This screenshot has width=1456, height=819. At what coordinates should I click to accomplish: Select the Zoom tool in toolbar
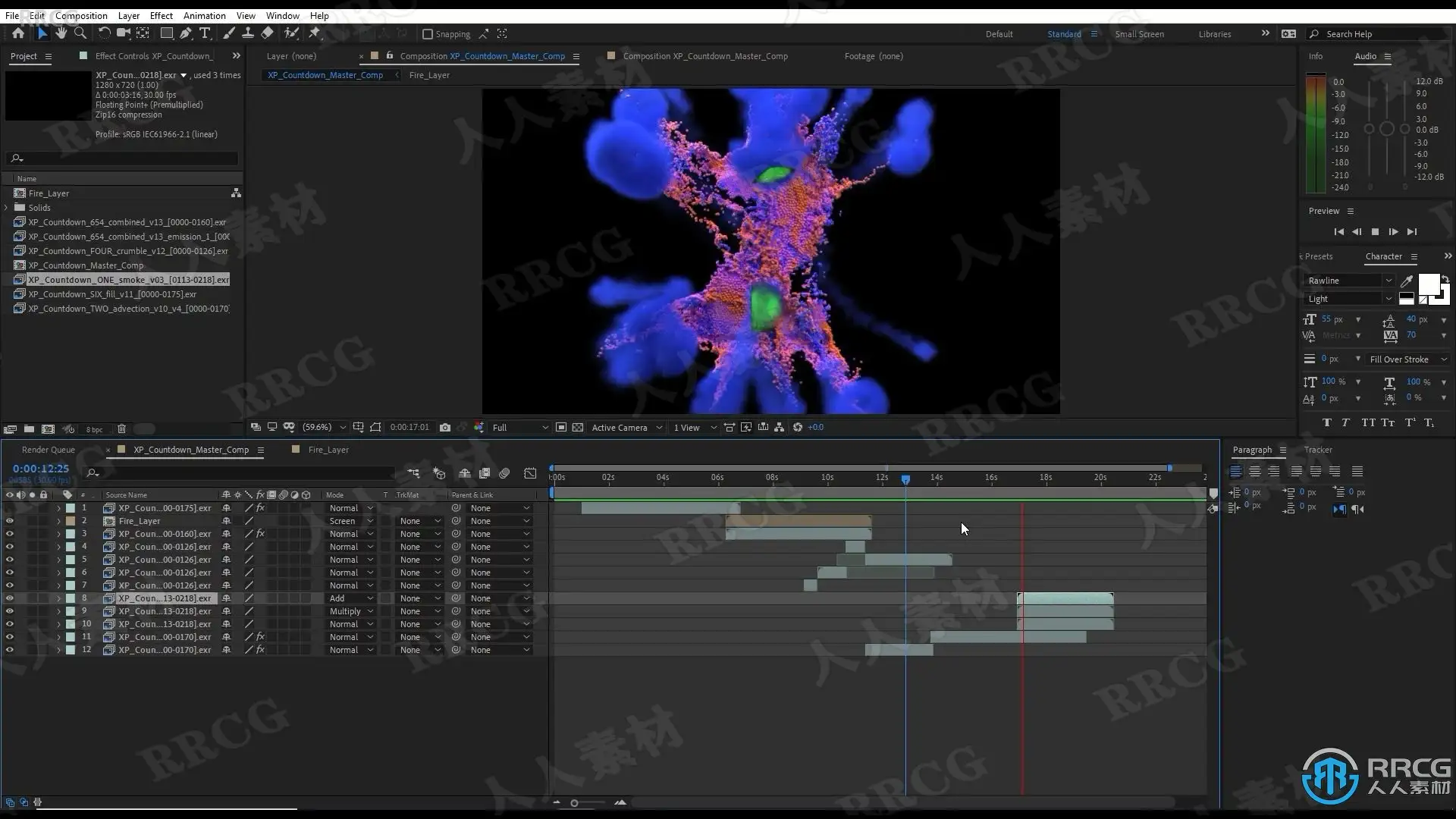pyautogui.click(x=80, y=33)
